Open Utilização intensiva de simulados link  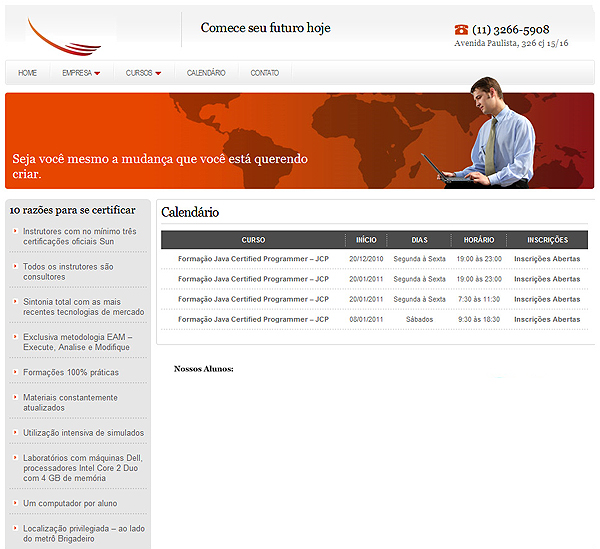(83, 433)
